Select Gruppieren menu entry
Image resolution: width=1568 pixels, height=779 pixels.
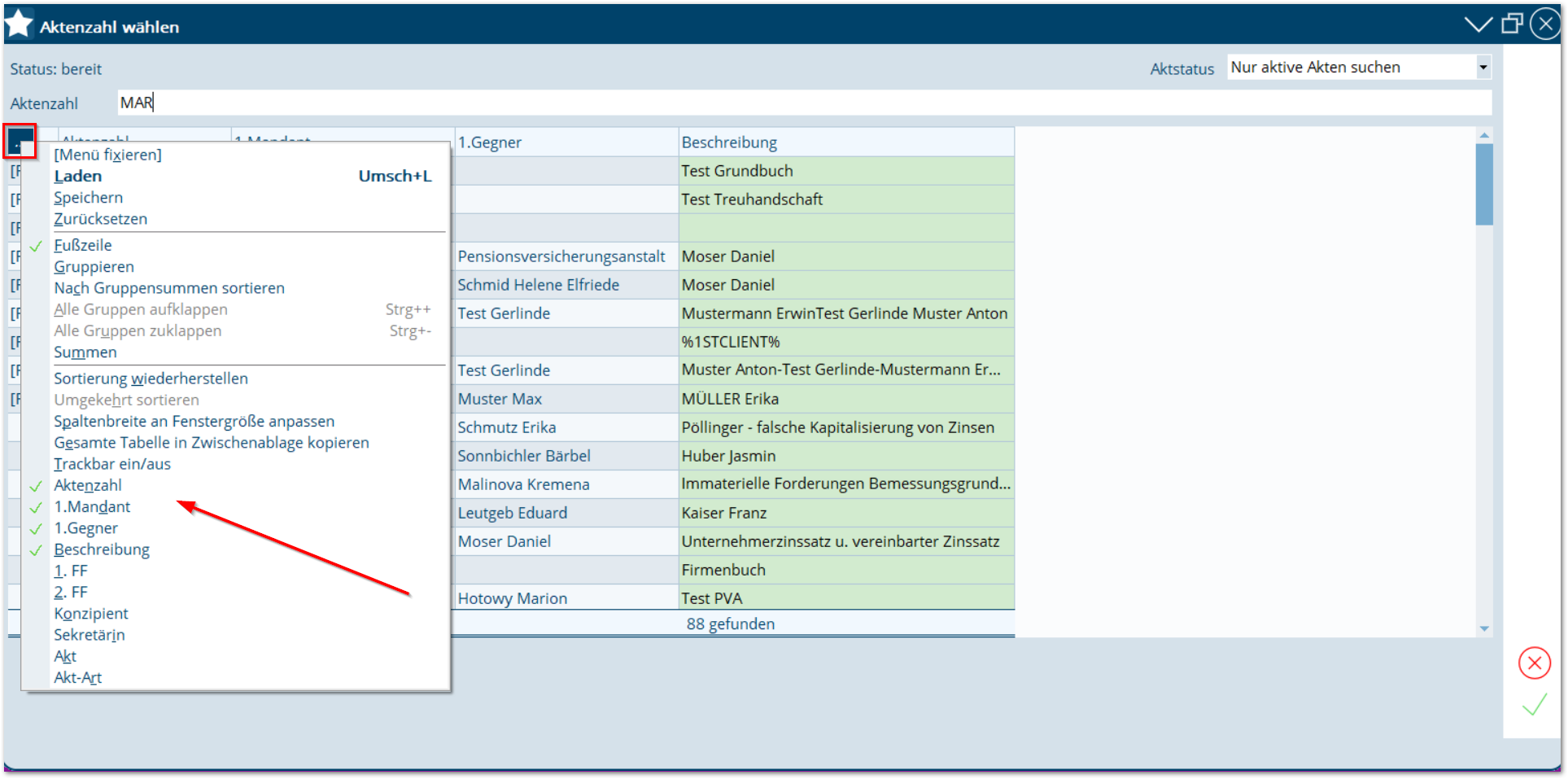click(94, 267)
